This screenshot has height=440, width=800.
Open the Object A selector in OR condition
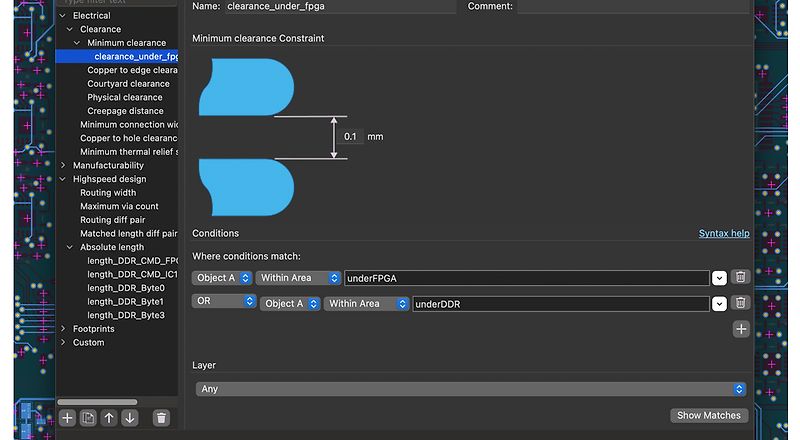(x=290, y=304)
